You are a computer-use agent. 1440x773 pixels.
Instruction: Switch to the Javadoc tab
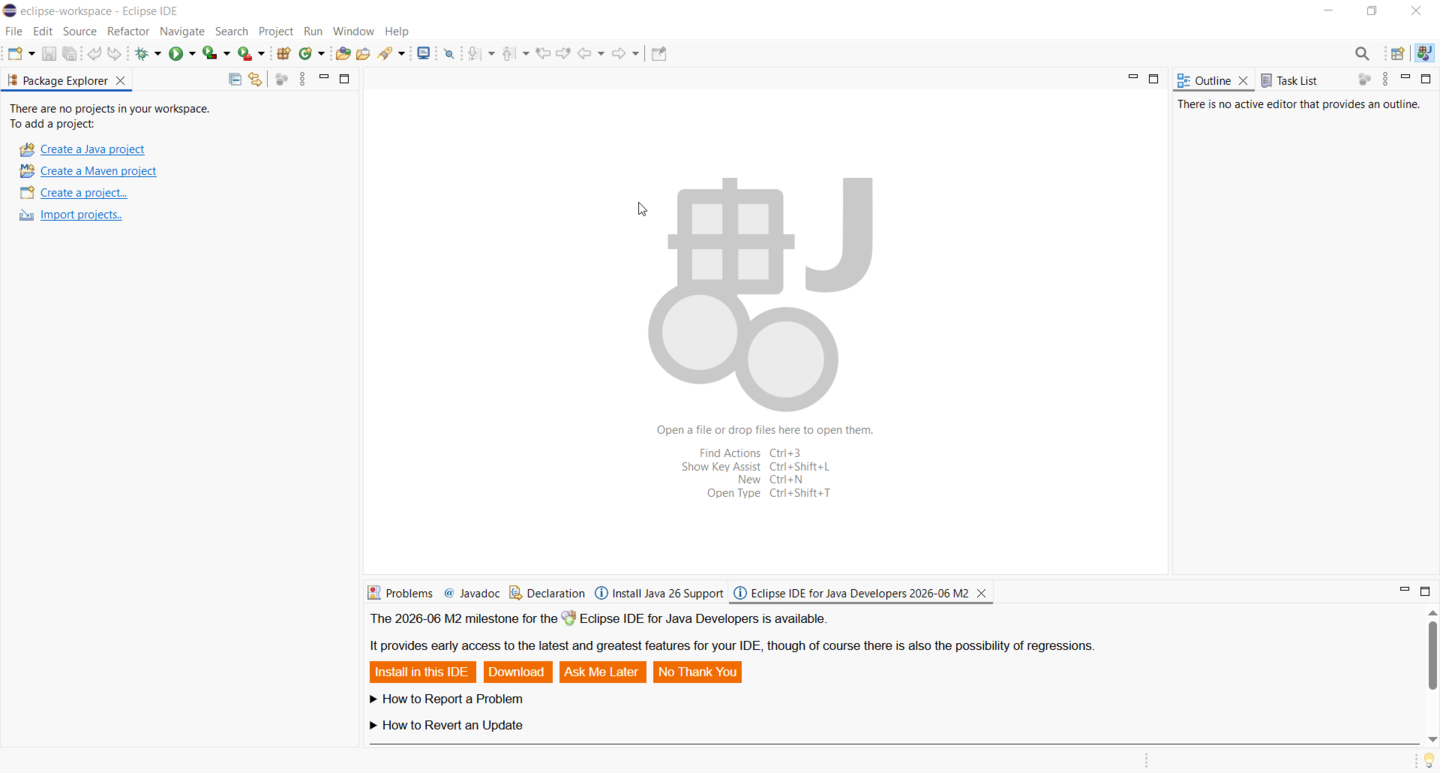[472, 594]
